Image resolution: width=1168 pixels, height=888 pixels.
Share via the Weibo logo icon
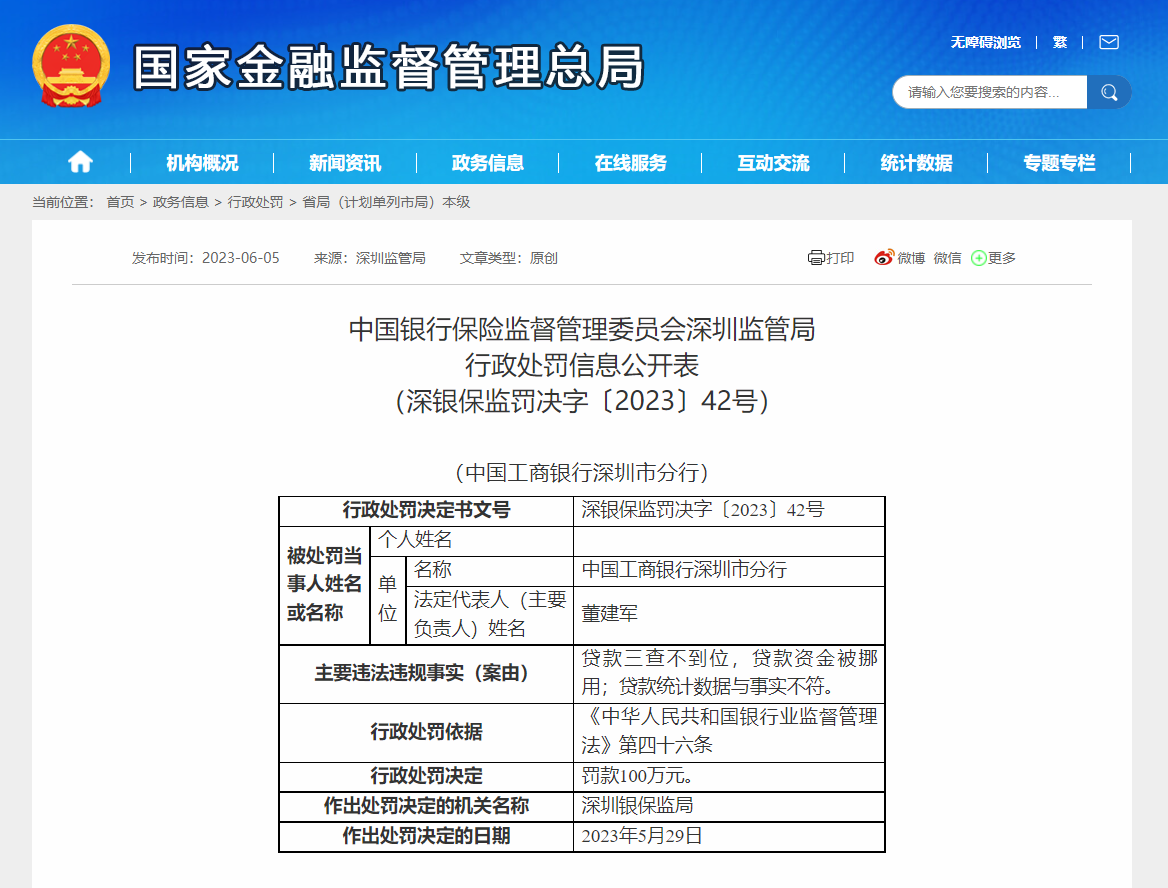884,258
